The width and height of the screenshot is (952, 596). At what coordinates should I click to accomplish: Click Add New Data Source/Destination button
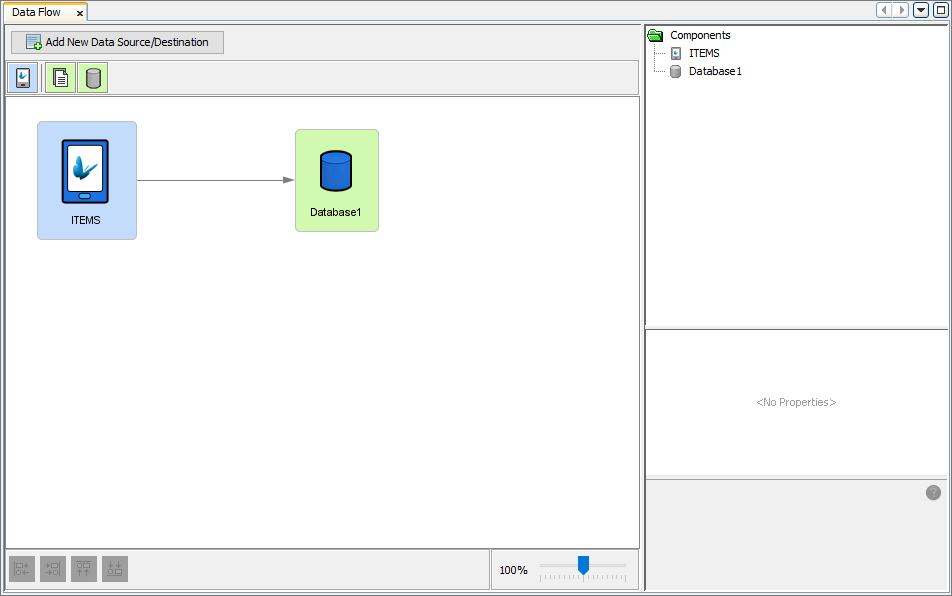117,42
